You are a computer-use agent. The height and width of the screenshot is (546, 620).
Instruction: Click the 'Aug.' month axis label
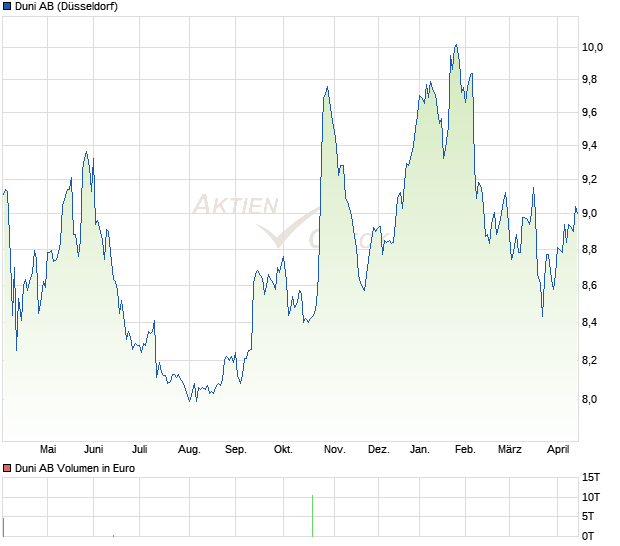[189, 450]
